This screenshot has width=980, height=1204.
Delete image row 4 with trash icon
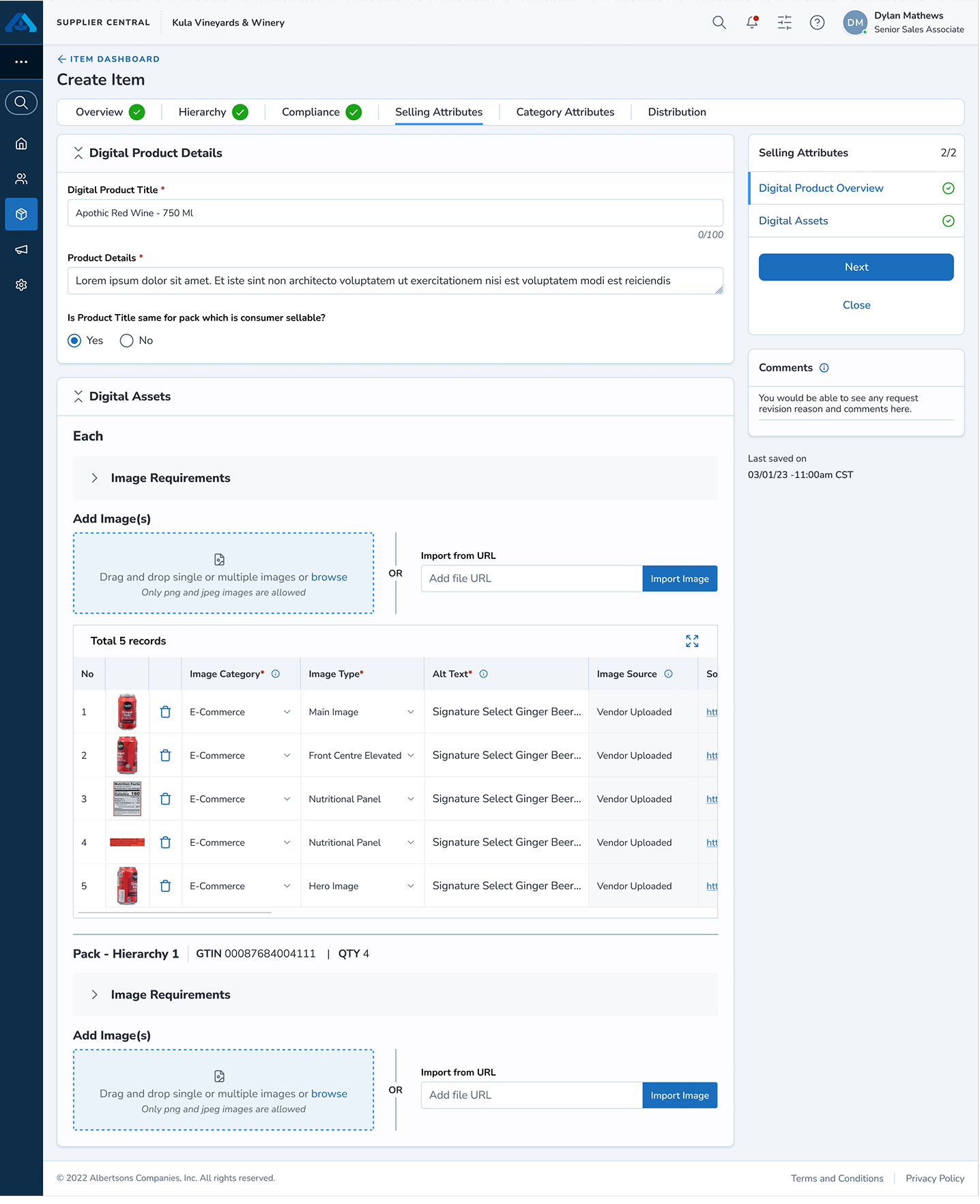[x=165, y=844]
